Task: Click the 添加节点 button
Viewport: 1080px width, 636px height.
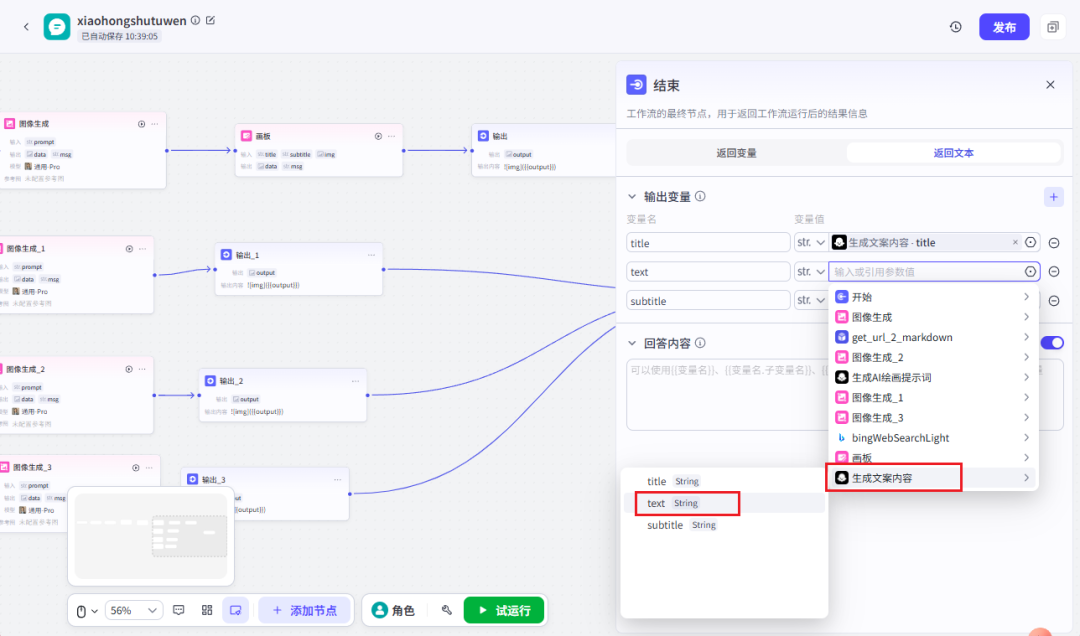Action: 304,611
